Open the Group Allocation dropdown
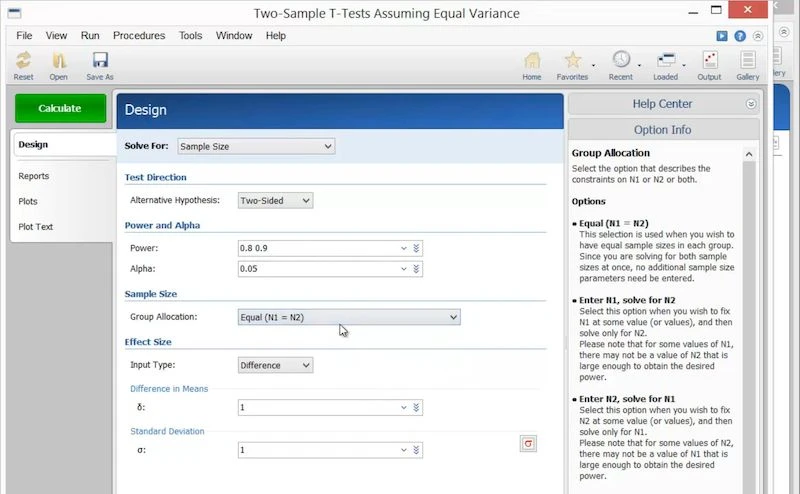 coord(348,317)
